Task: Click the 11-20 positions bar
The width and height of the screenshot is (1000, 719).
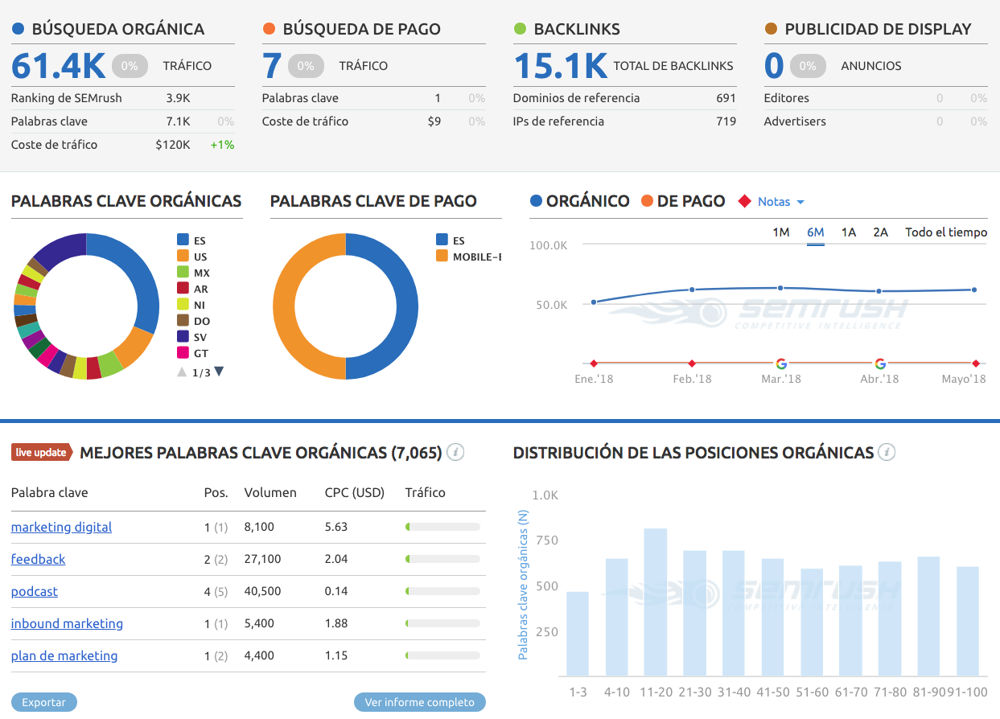Action: pos(655,602)
